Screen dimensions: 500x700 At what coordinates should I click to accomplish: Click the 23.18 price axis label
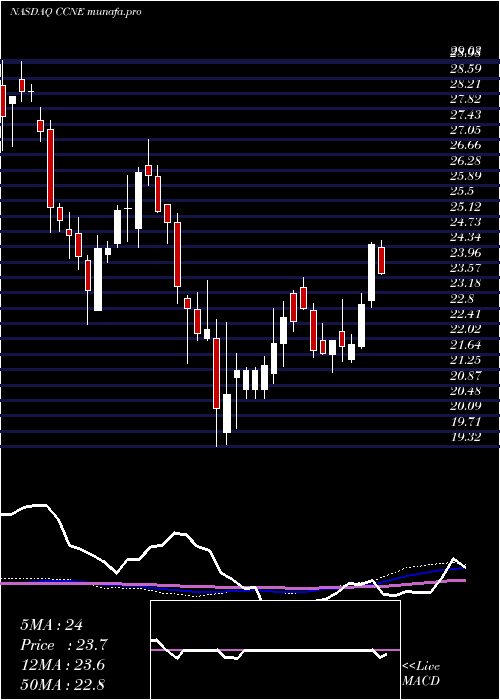pyautogui.click(x=466, y=283)
